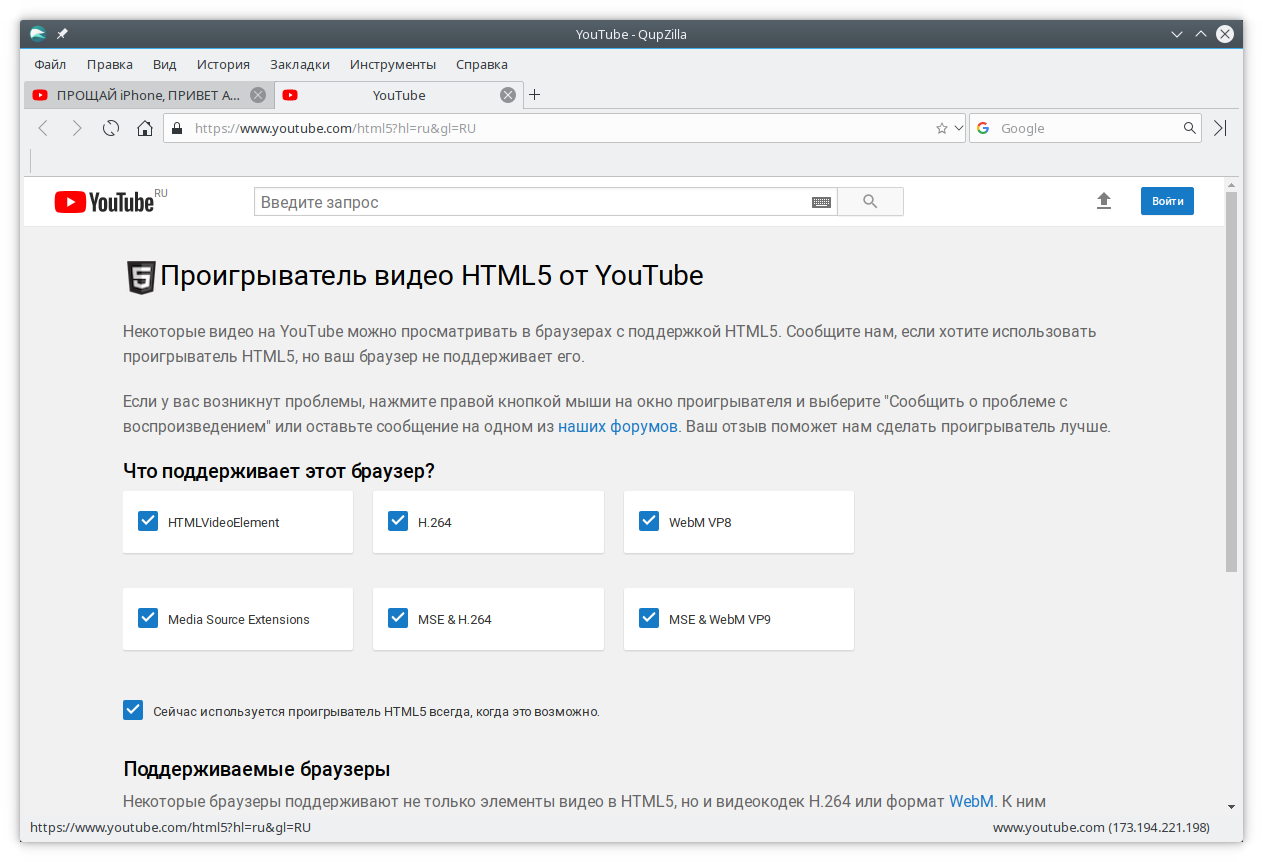Screen dimensions: 1263x862
Task: Open the Закладки menu
Action: (300, 64)
